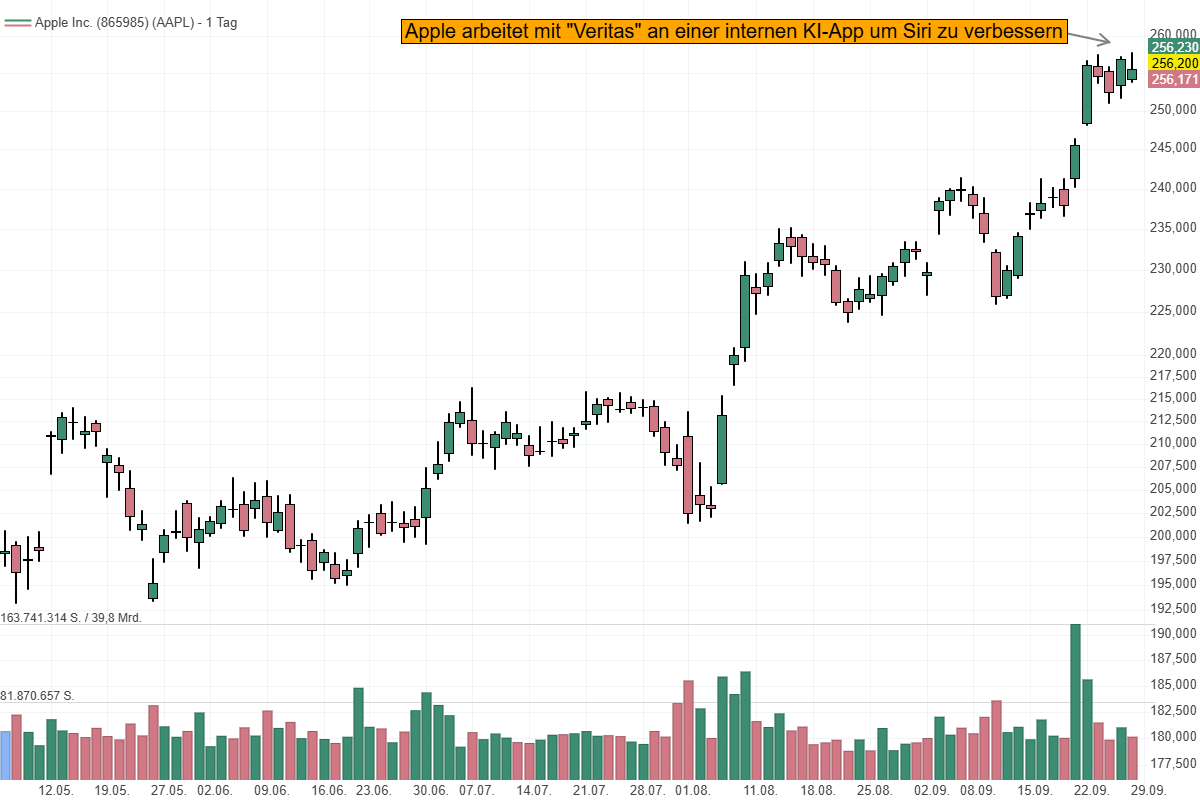Select the orange Veritas annotation text box

[x=733, y=31]
